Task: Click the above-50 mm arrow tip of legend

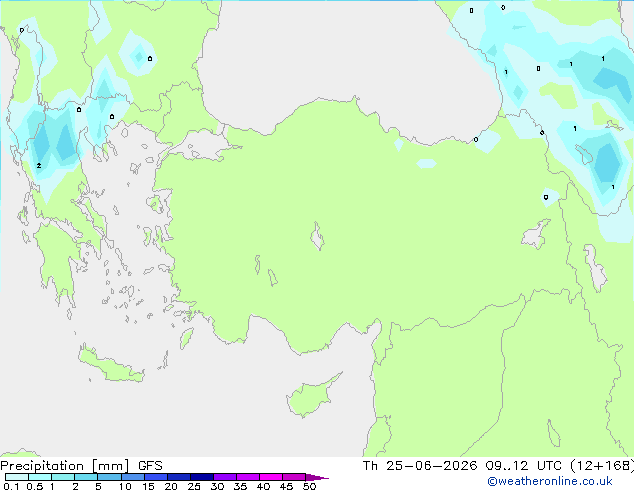Action: pyautogui.click(x=317, y=477)
